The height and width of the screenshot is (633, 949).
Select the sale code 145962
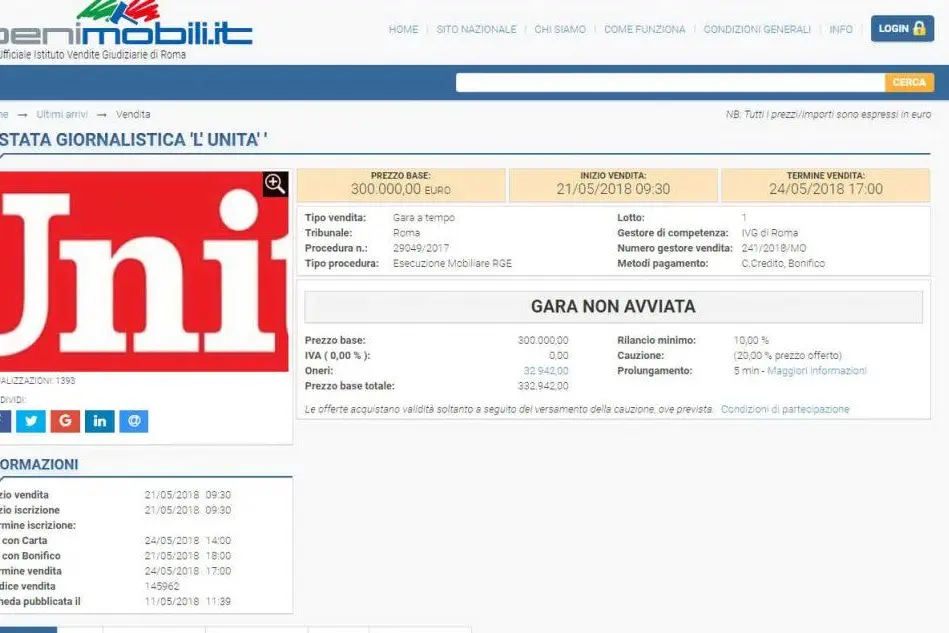162,586
